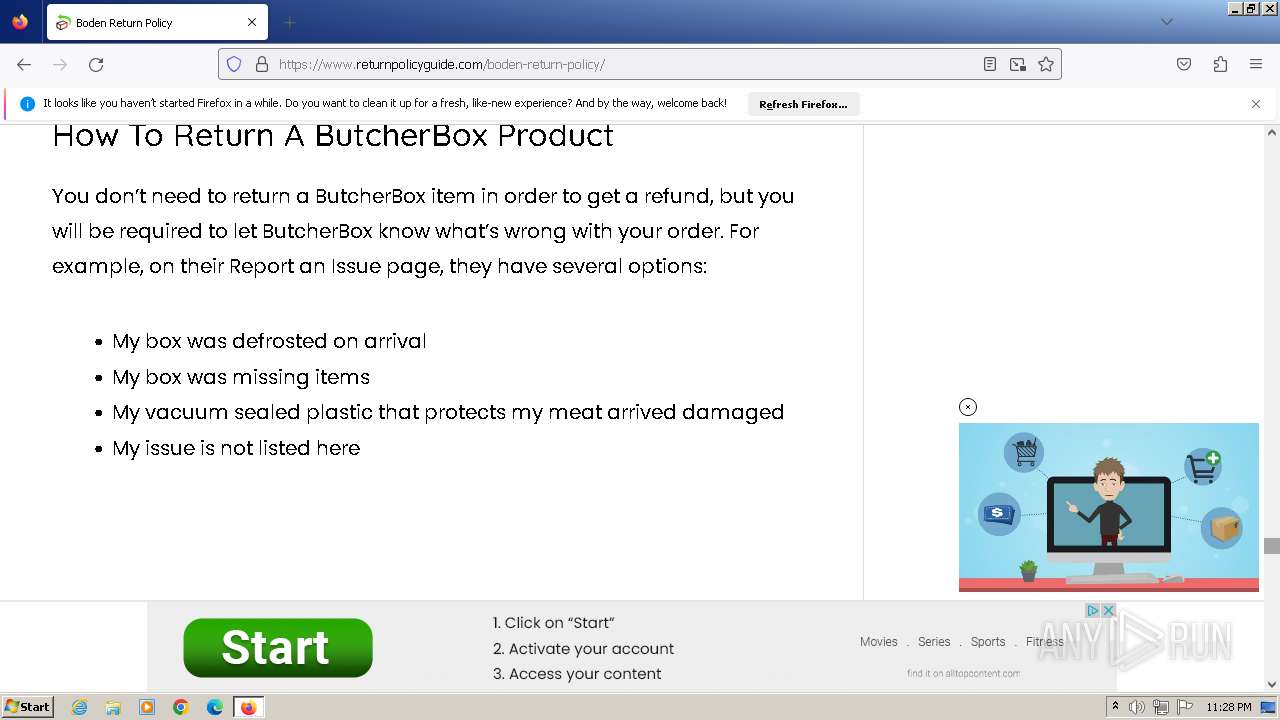This screenshot has width=1280, height=720.
Task: Select 'My issue is not listed here' item
Action: [236, 448]
